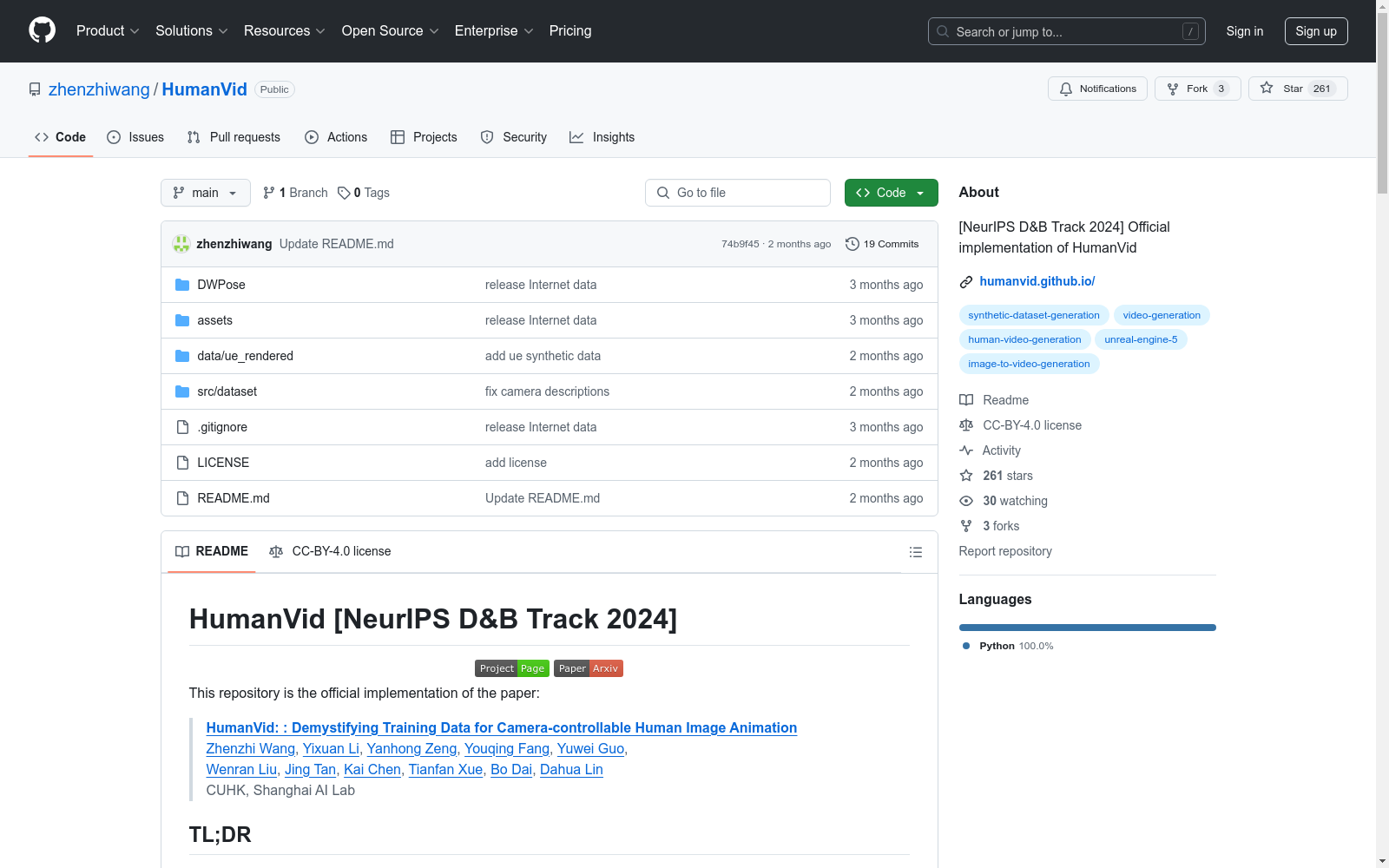Click the fork icon in the Fork button
This screenshot has width=1389, height=868.
1173,89
